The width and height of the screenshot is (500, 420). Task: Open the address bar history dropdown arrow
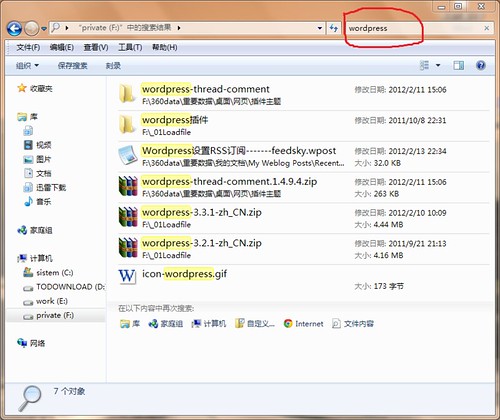[320, 28]
